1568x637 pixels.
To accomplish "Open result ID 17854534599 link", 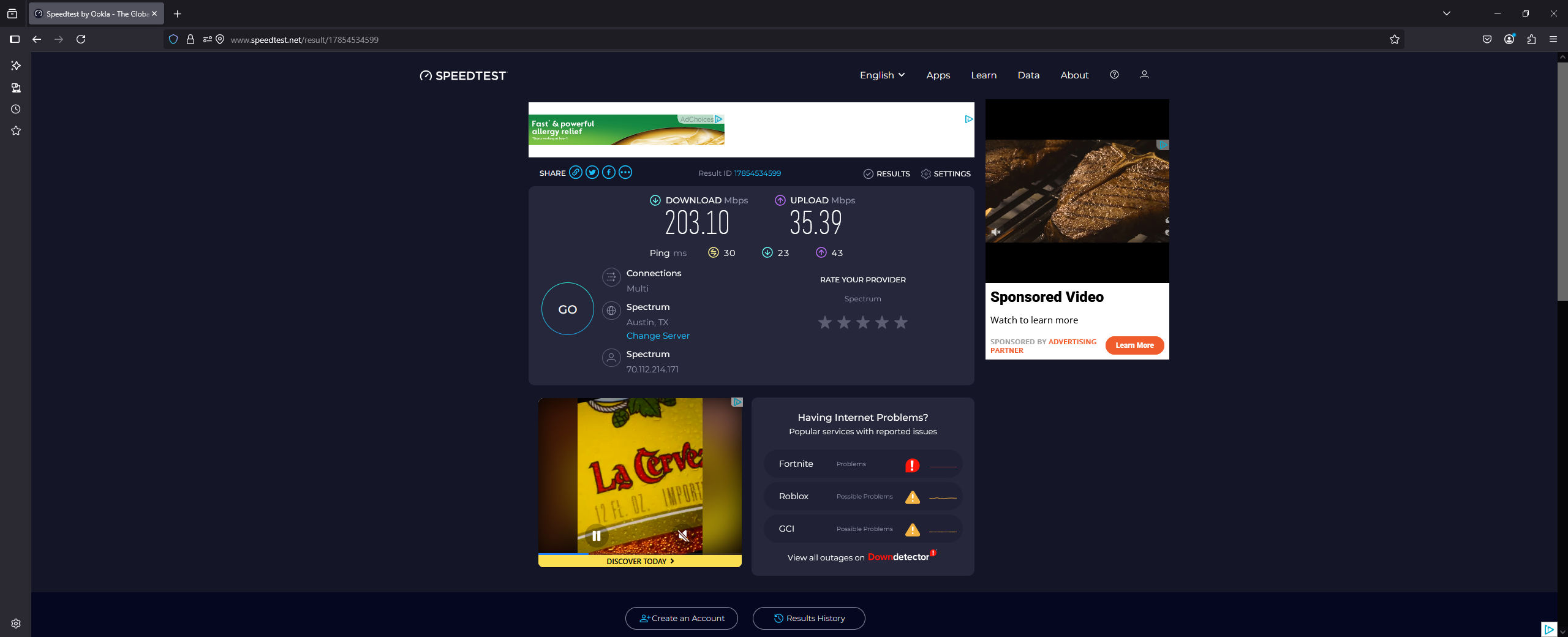I will click(x=758, y=173).
